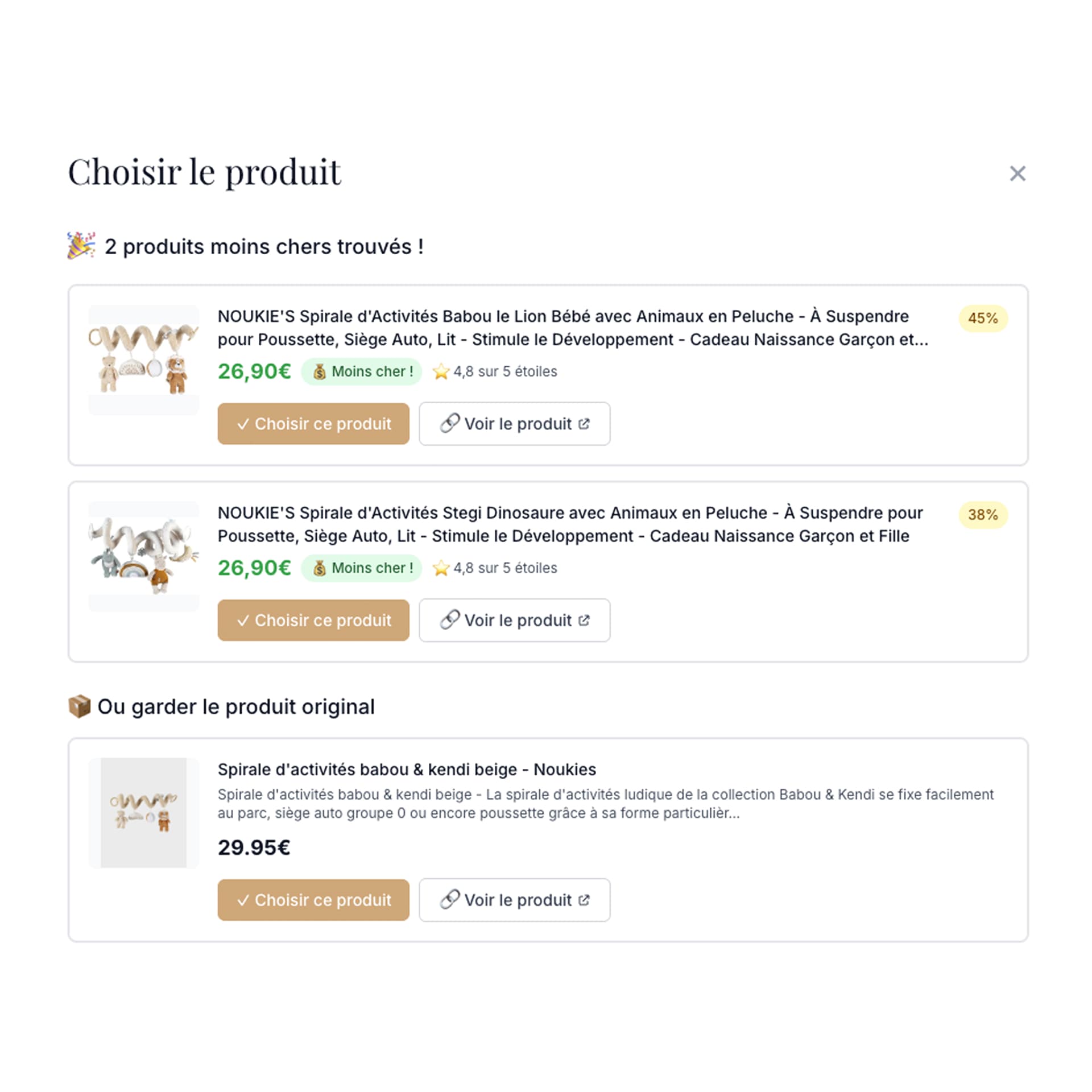Click the party popper icon in header

coord(81,246)
